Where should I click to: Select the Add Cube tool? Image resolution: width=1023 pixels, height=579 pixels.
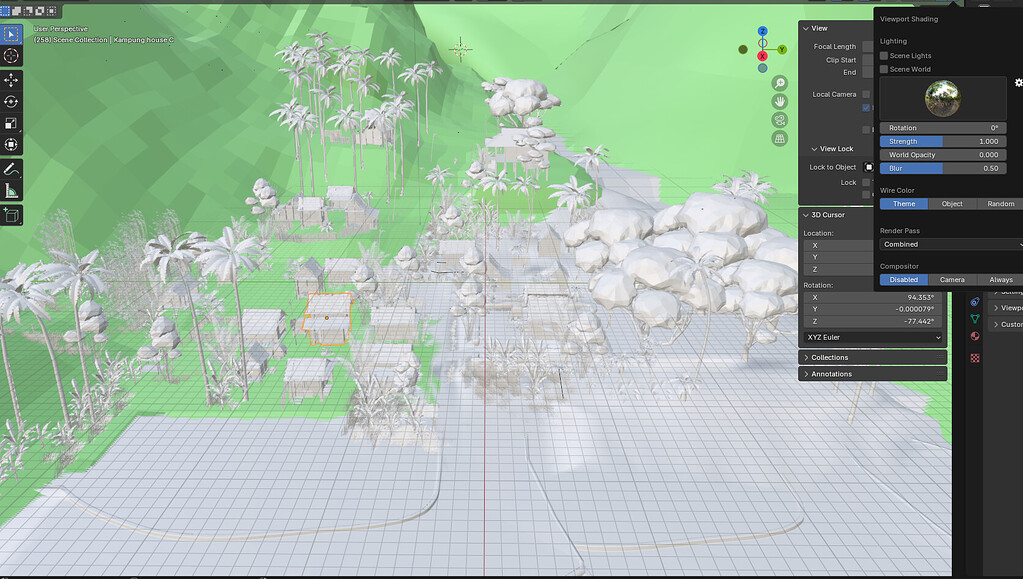coord(11,215)
